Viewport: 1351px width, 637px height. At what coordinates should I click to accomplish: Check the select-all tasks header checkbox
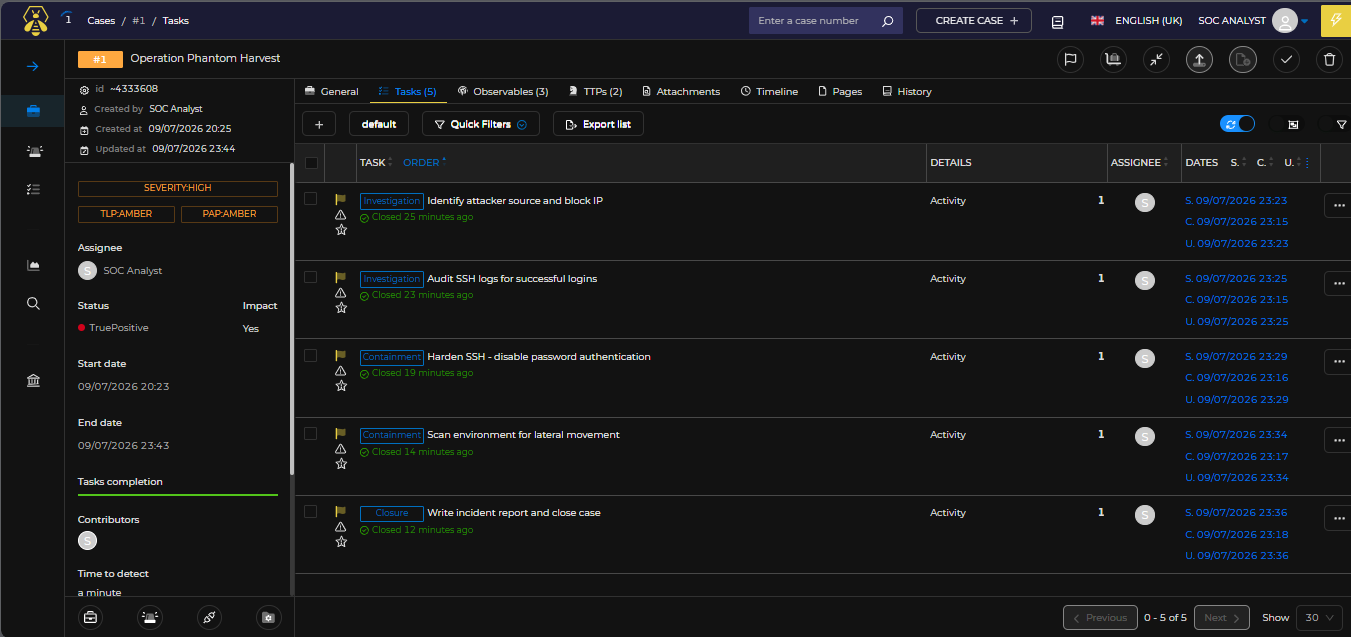311,163
